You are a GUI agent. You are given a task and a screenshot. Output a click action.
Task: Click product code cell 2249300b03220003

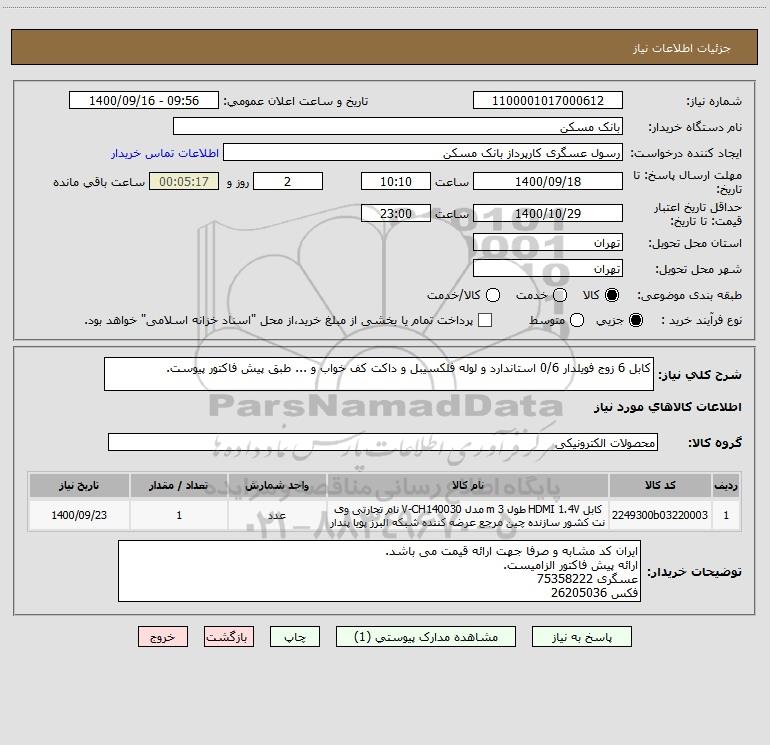660,515
